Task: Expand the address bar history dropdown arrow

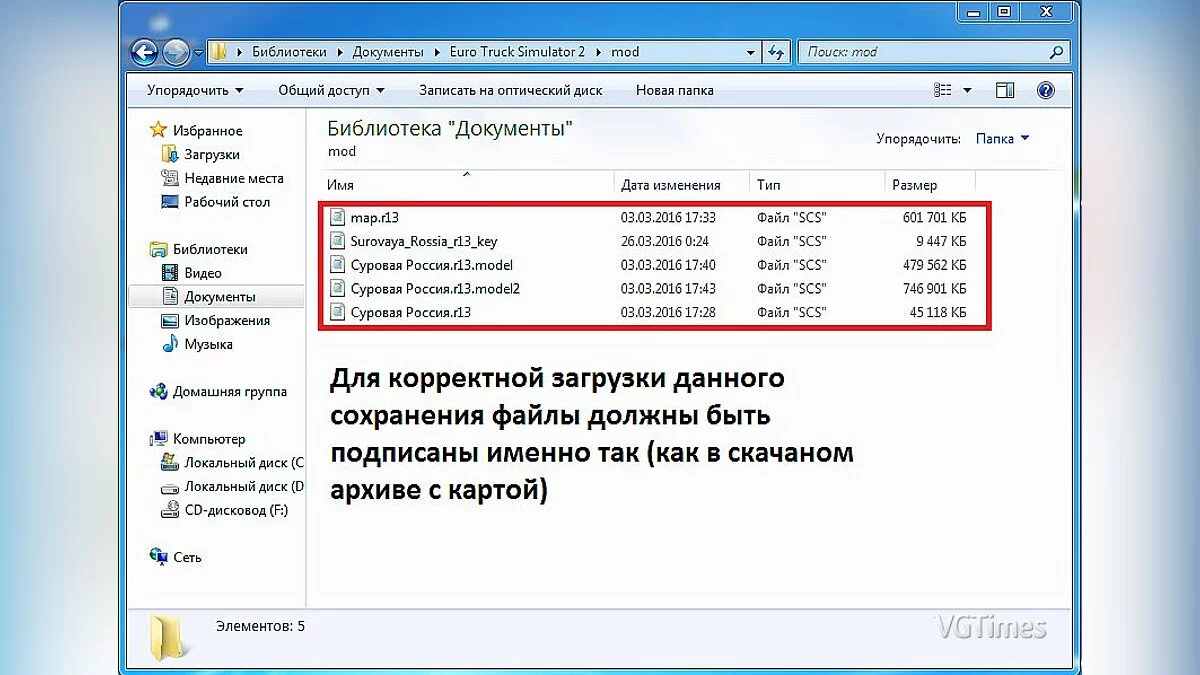Action: pyautogui.click(x=750, y=52)
